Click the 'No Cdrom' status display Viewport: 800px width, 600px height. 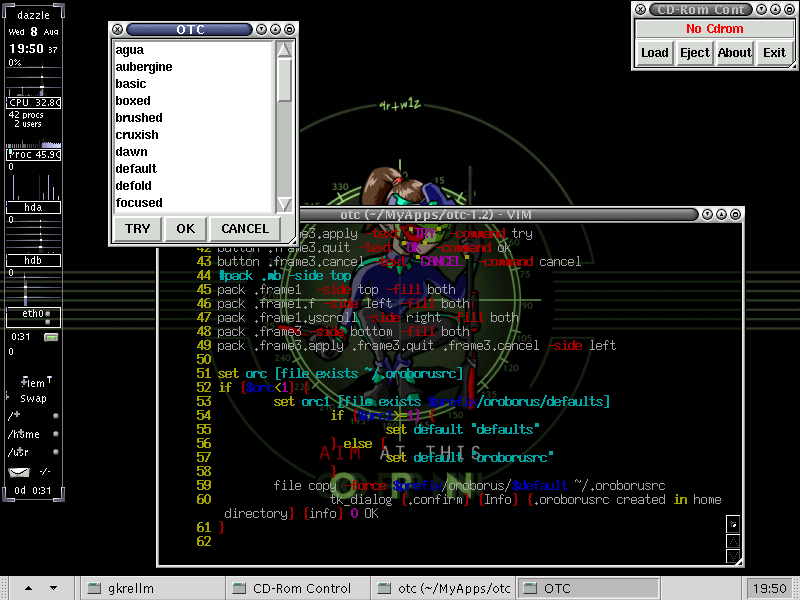tap(714, 29)
